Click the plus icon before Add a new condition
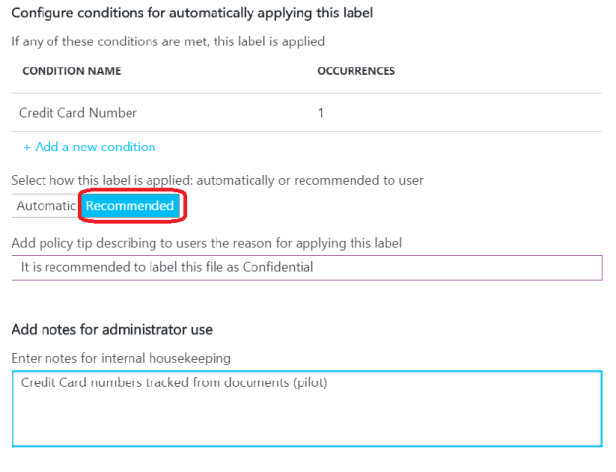The image size is (616, 472). click(27, 147)
